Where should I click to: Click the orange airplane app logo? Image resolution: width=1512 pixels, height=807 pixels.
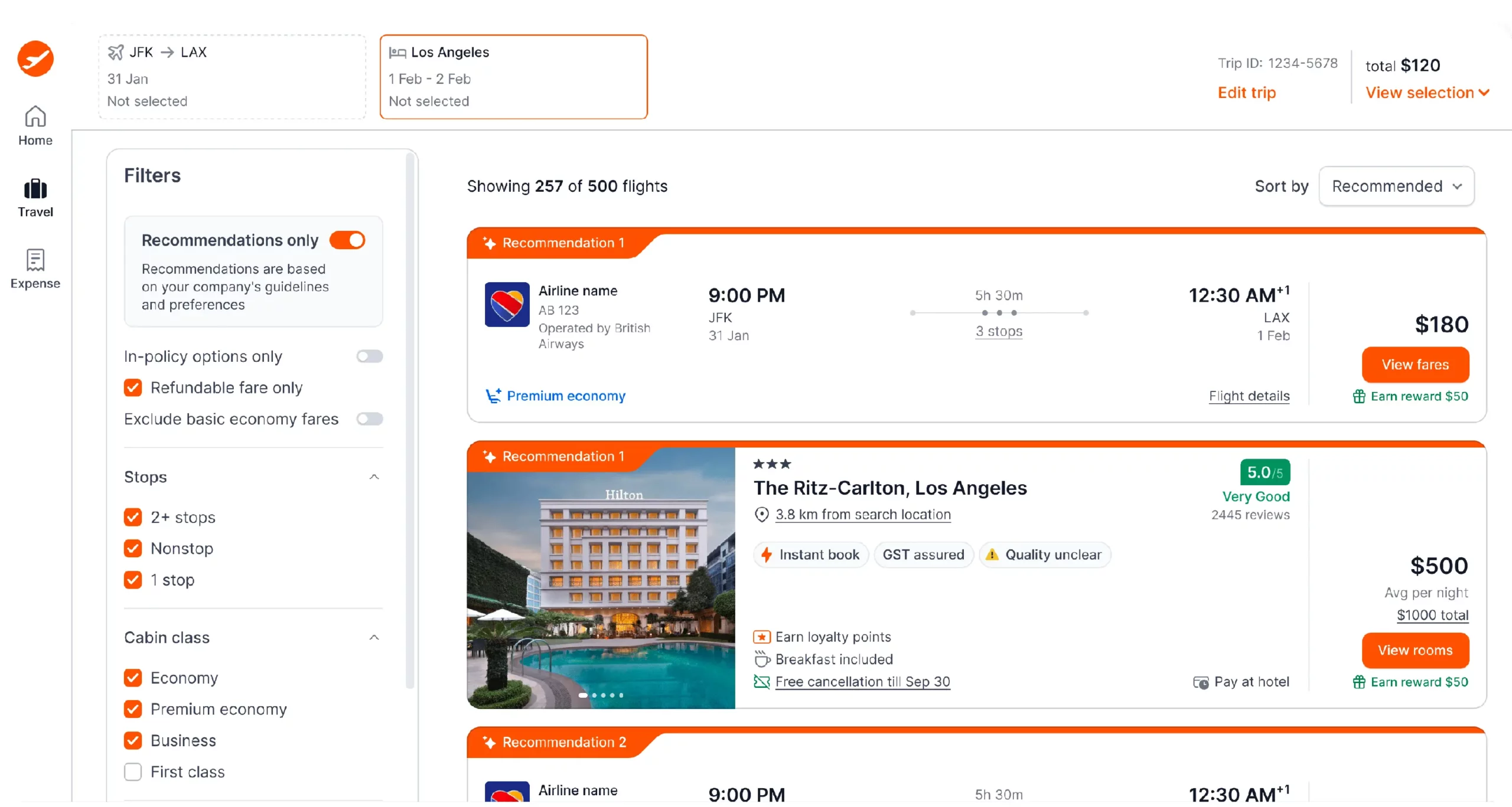[x=35, y=58]
